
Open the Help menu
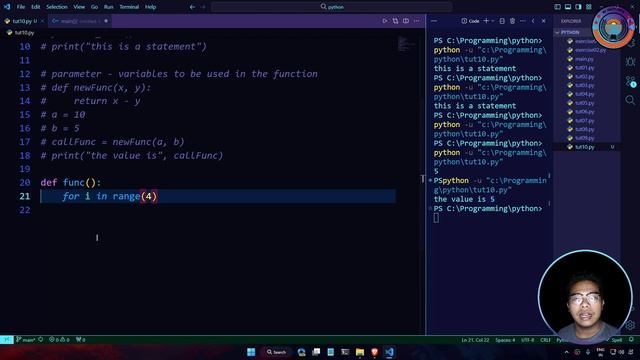click(x=151, y=7)
